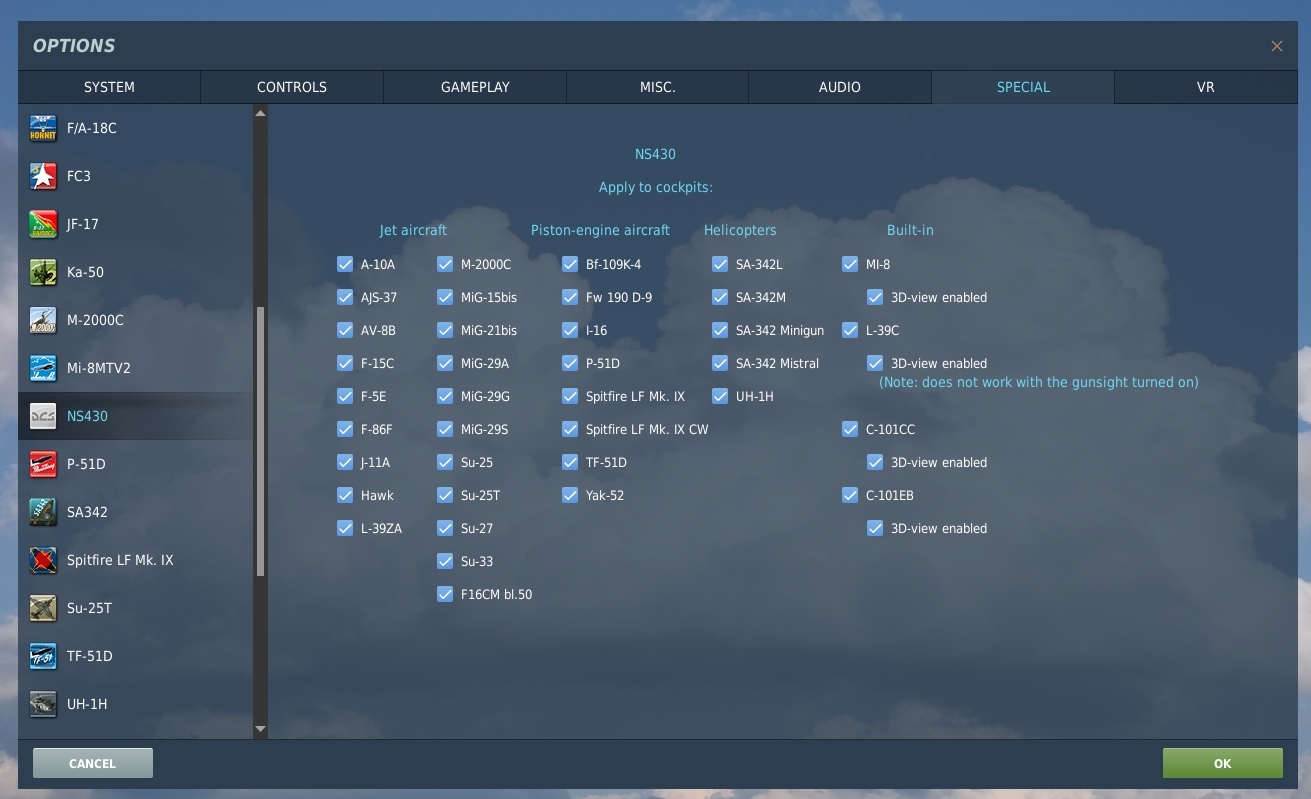This screenshot has height=799, width=1311.
Task: Toggle the MiG-15bis checkbox
Action: pos(445,297)
